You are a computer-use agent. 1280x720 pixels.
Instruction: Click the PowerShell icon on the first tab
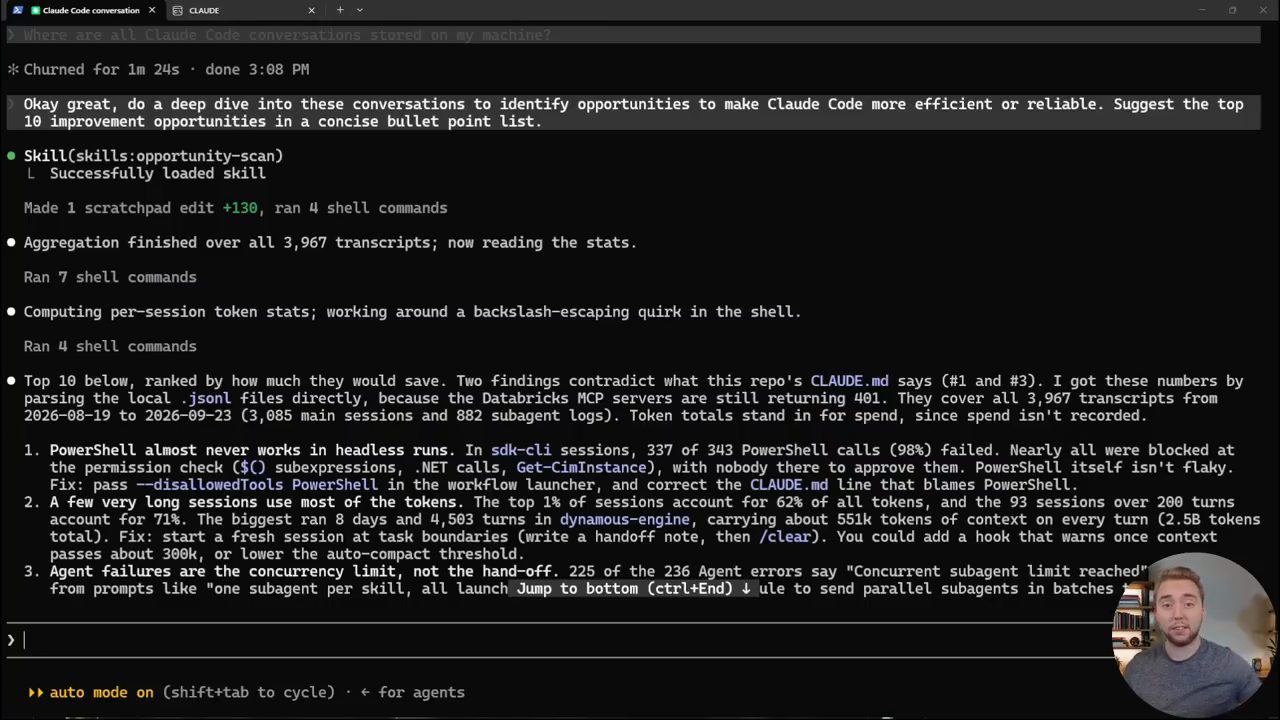[x=18, y=10]
